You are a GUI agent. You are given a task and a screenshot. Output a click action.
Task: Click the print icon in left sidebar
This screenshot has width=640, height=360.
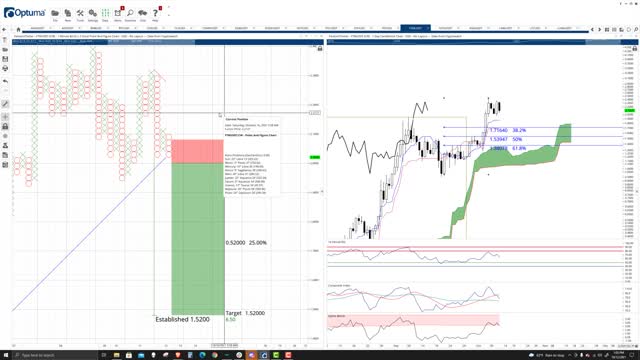tap(5, 69)
